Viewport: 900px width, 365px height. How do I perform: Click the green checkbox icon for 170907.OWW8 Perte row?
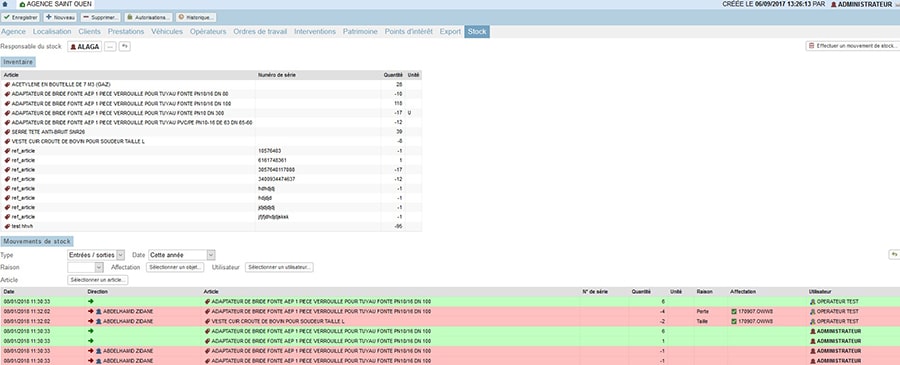point(734,312)
